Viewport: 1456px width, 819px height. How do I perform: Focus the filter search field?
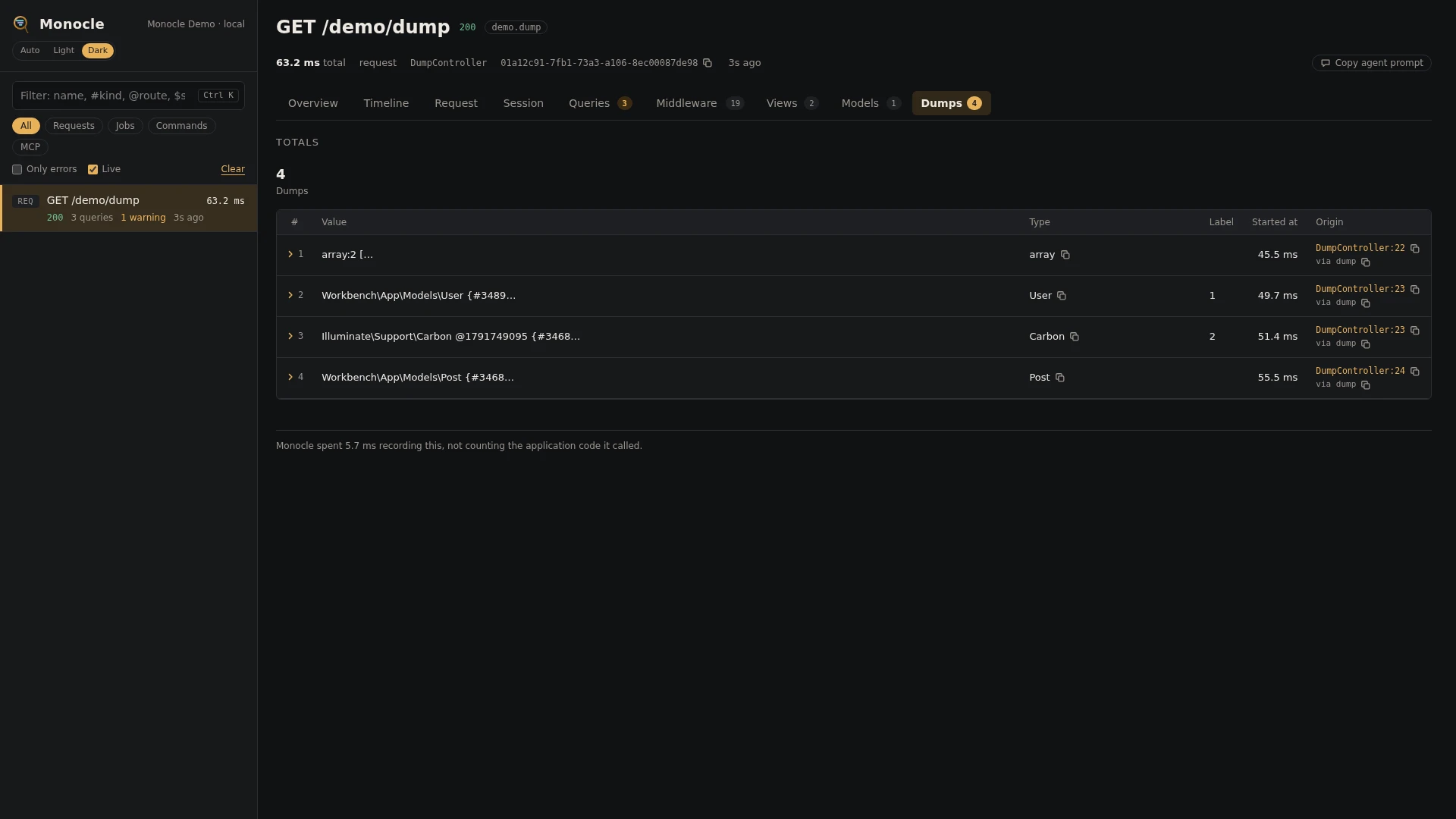pos(128,96)
